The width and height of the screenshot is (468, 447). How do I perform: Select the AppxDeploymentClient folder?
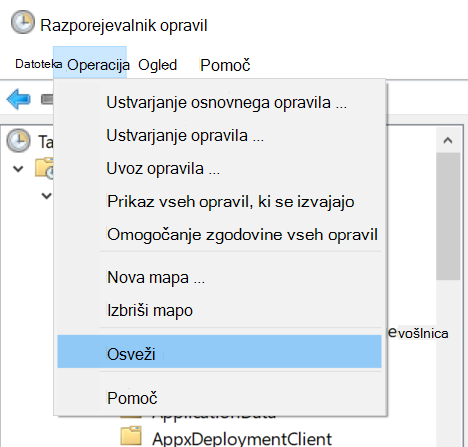(242, 439)
